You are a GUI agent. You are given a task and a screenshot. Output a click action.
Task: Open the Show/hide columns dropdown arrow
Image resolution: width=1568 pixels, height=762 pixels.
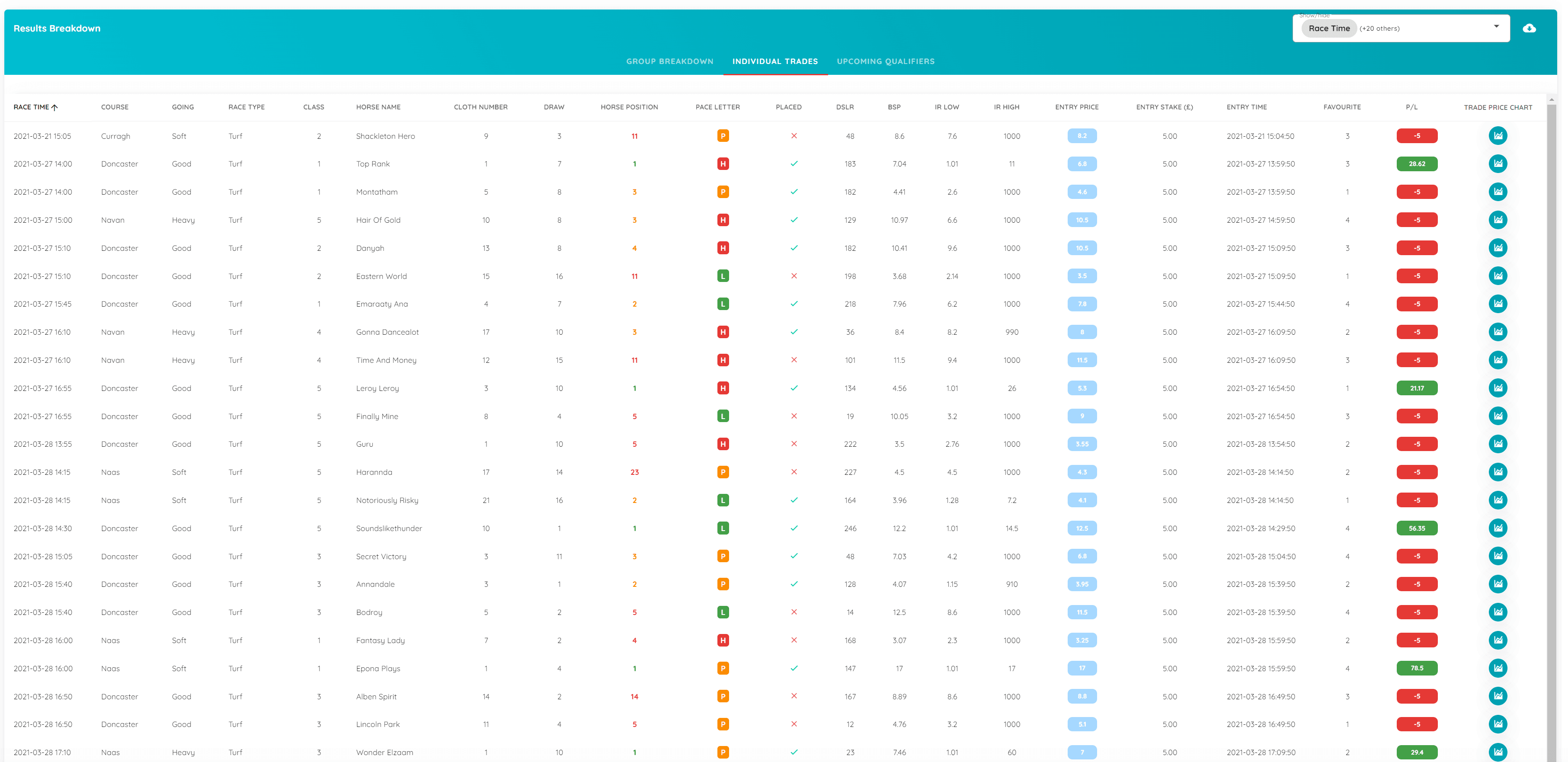pos(1496,27)
